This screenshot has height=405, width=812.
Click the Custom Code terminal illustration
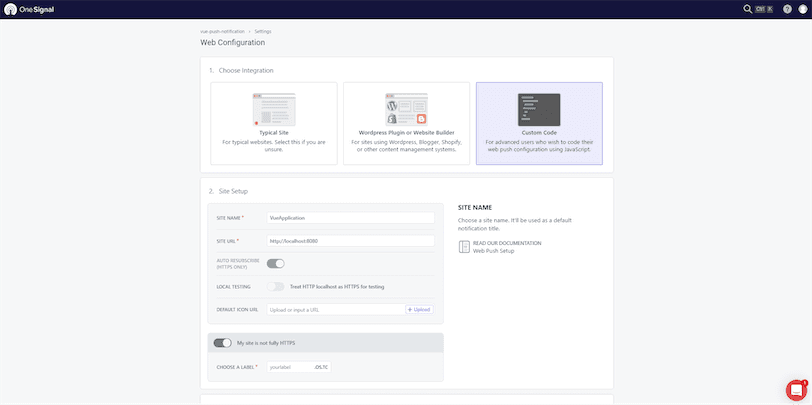[539, 109]
